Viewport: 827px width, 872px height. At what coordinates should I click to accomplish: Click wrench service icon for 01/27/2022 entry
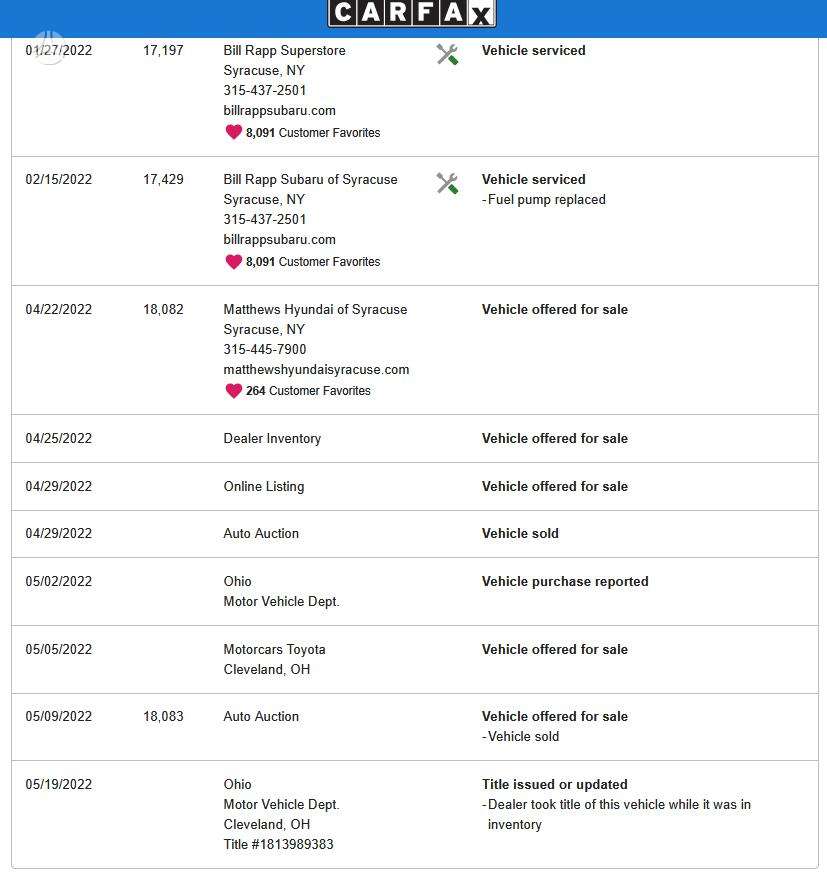point(447,54)
